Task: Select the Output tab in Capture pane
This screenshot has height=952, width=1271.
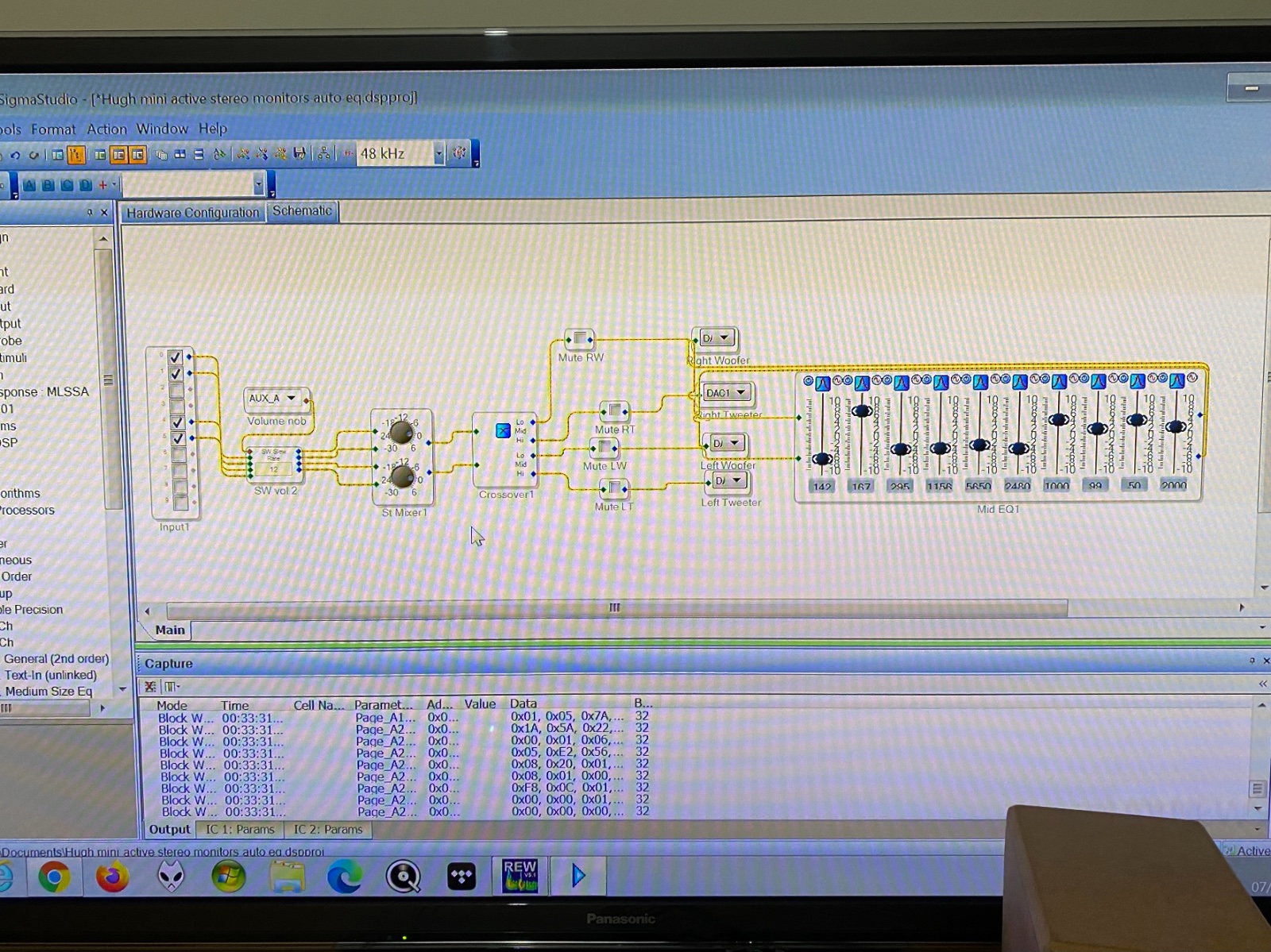Action: coord(169,829)
